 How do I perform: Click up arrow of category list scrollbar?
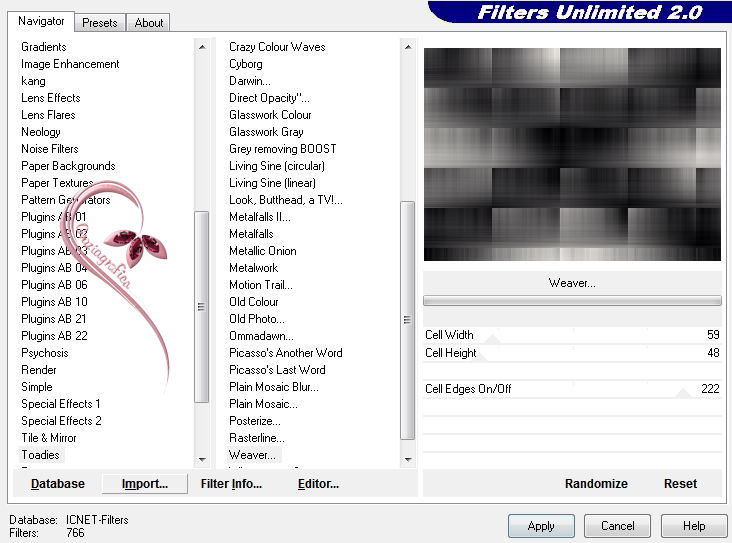[x=202, y=47]
